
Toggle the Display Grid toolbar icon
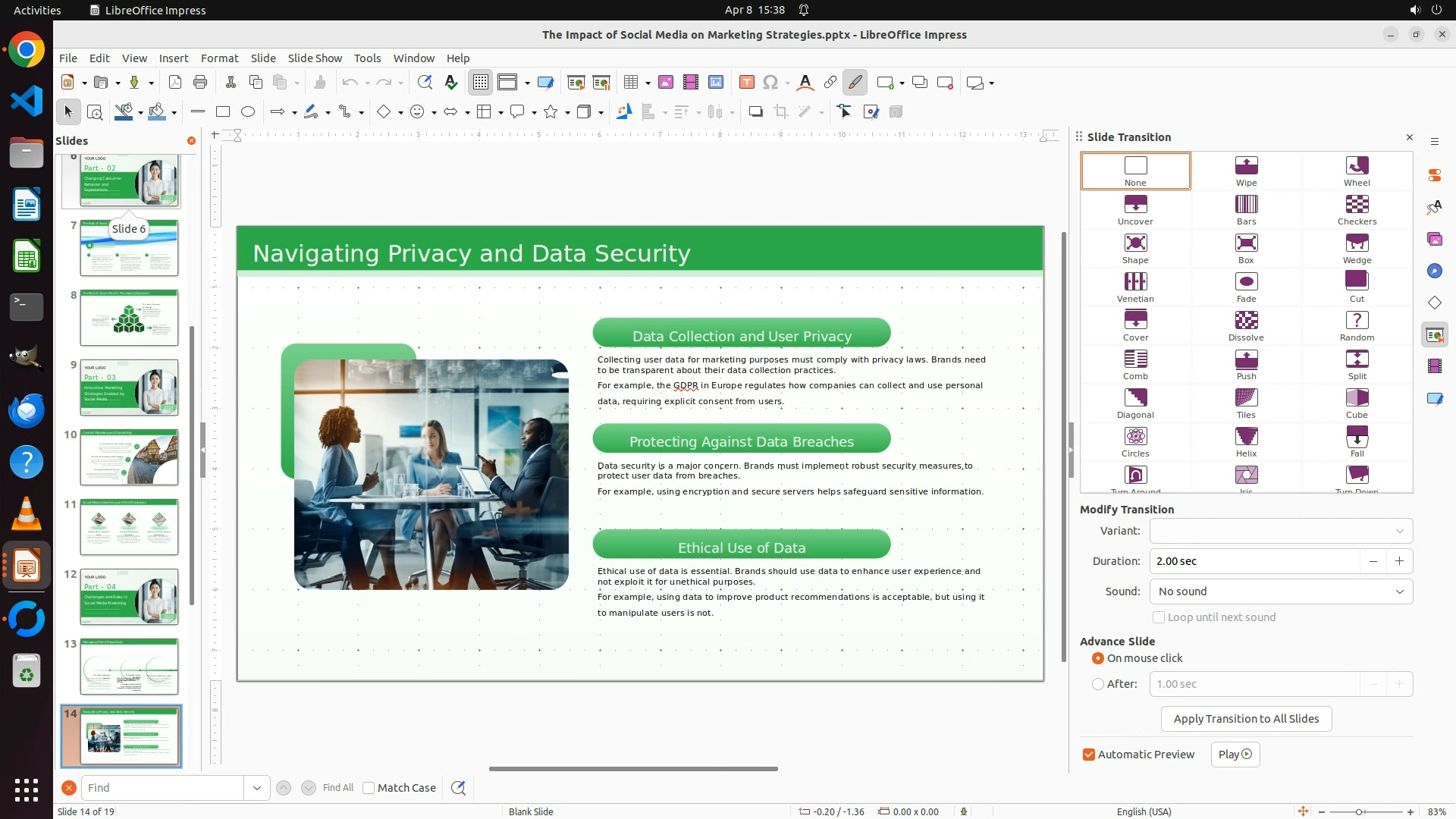tap(481, 83)
